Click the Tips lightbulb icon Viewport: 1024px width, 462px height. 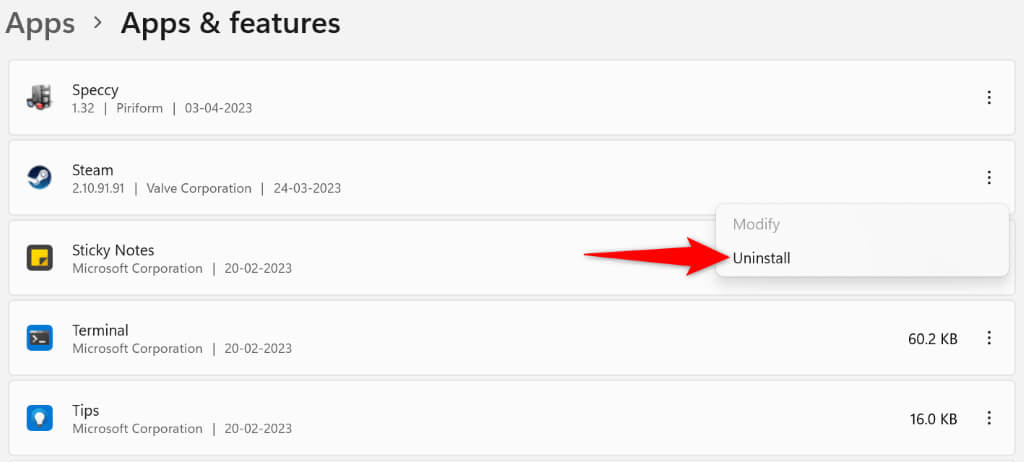coord(39,418)
